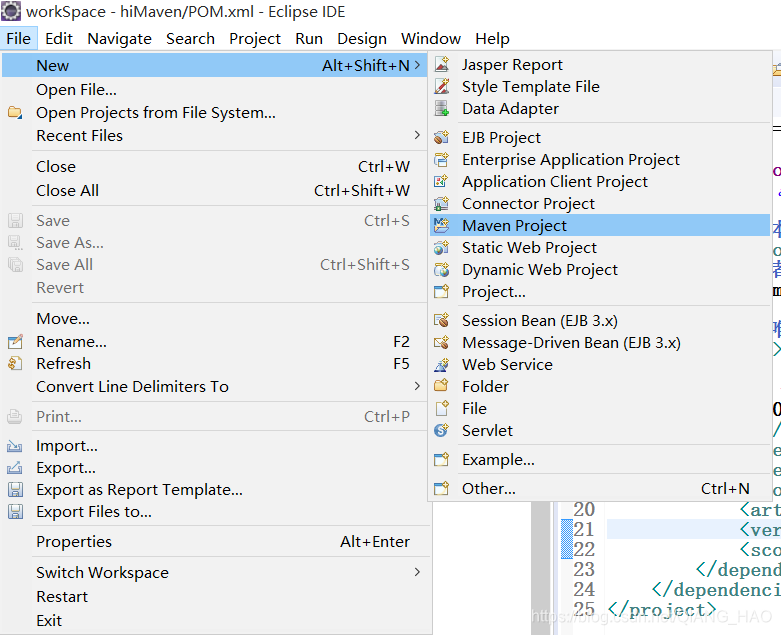Screen dimensions: 781x635
Task: Click the Refresh icon in File menu
Action: pos(15,364)
